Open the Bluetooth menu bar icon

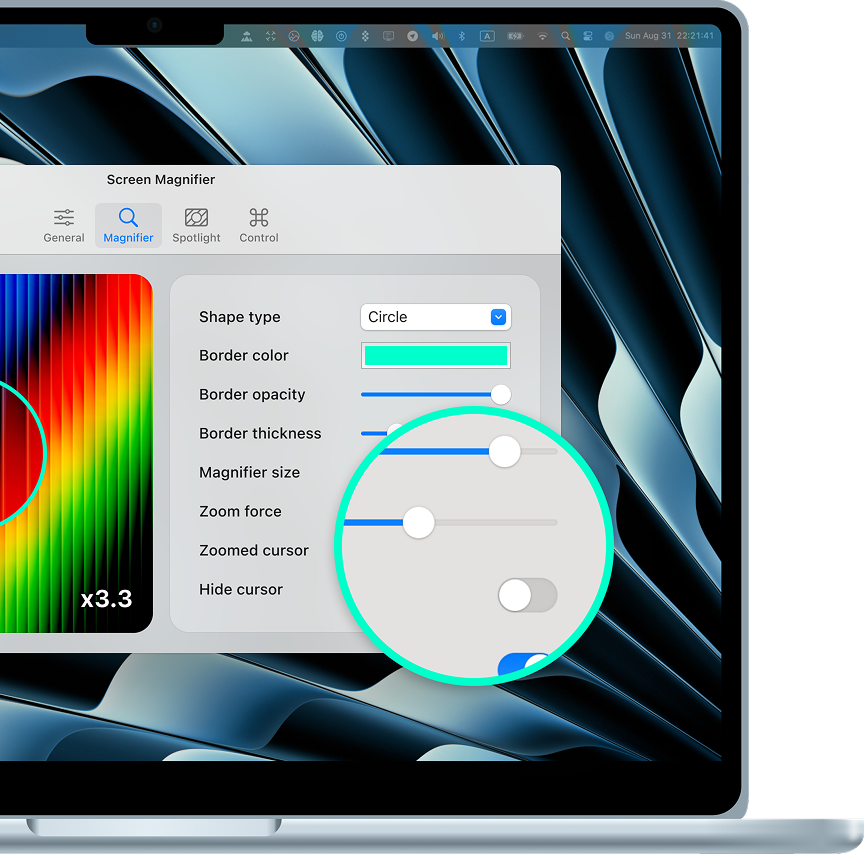pyautogui.click(x=462, y=36)
